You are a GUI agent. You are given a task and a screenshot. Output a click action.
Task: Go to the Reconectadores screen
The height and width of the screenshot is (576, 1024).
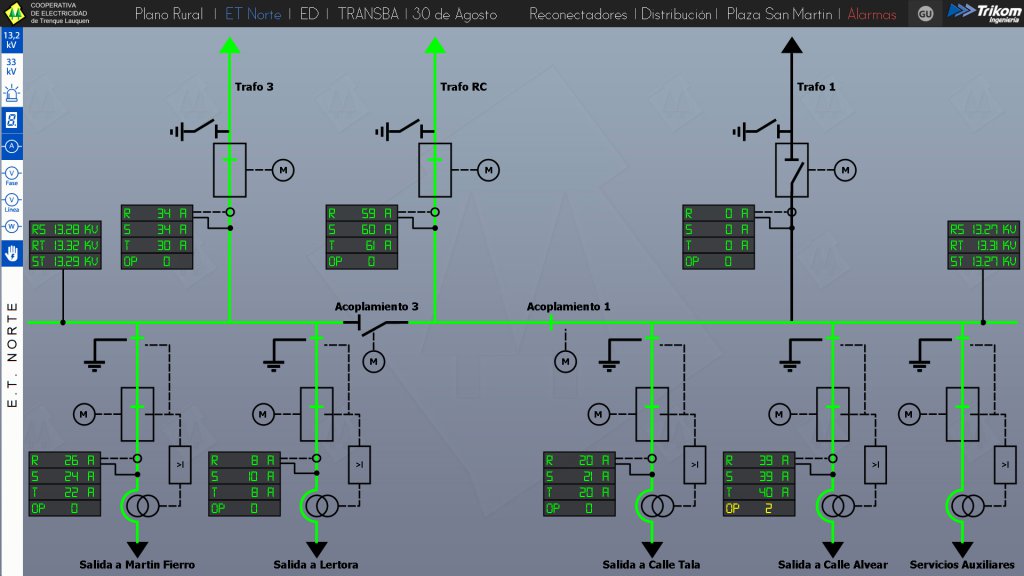coord(578,14)
